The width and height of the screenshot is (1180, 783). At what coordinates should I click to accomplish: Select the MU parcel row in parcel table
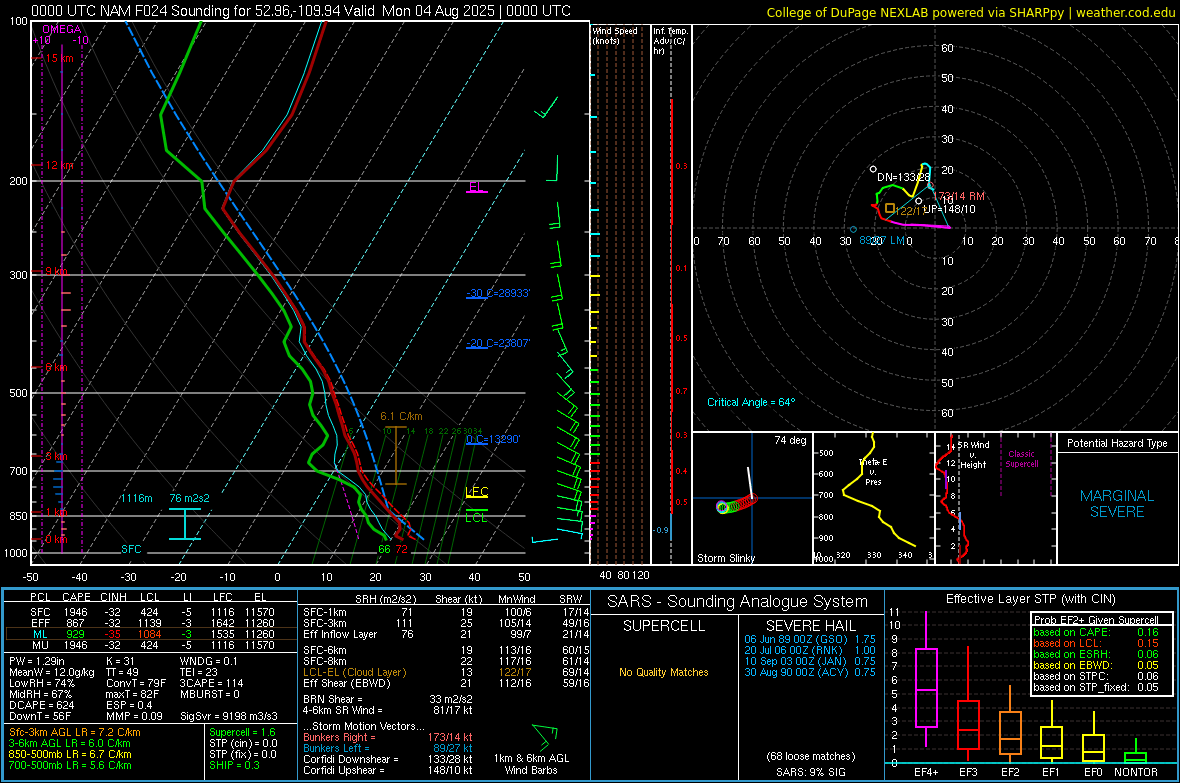152,644
